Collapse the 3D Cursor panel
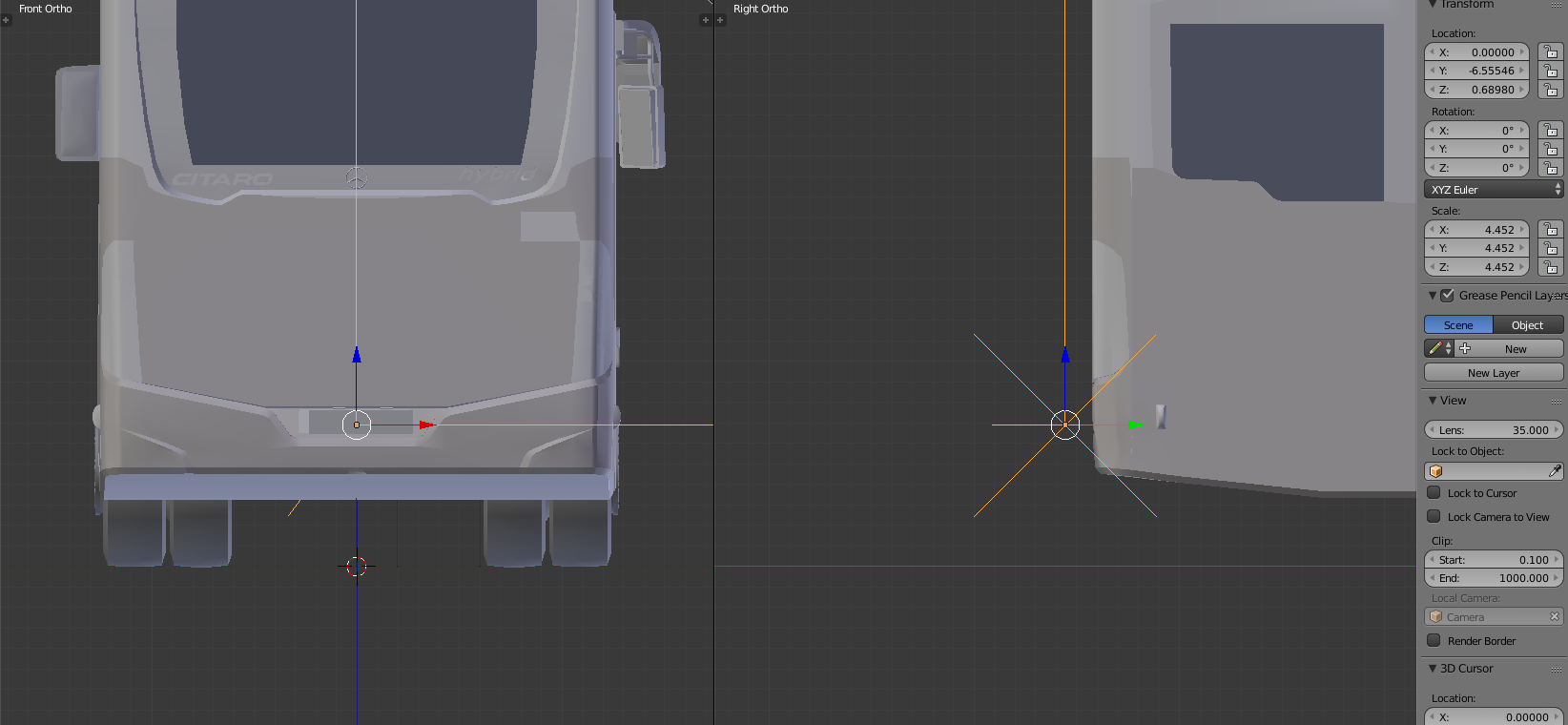 click(x=1433, y=669)
